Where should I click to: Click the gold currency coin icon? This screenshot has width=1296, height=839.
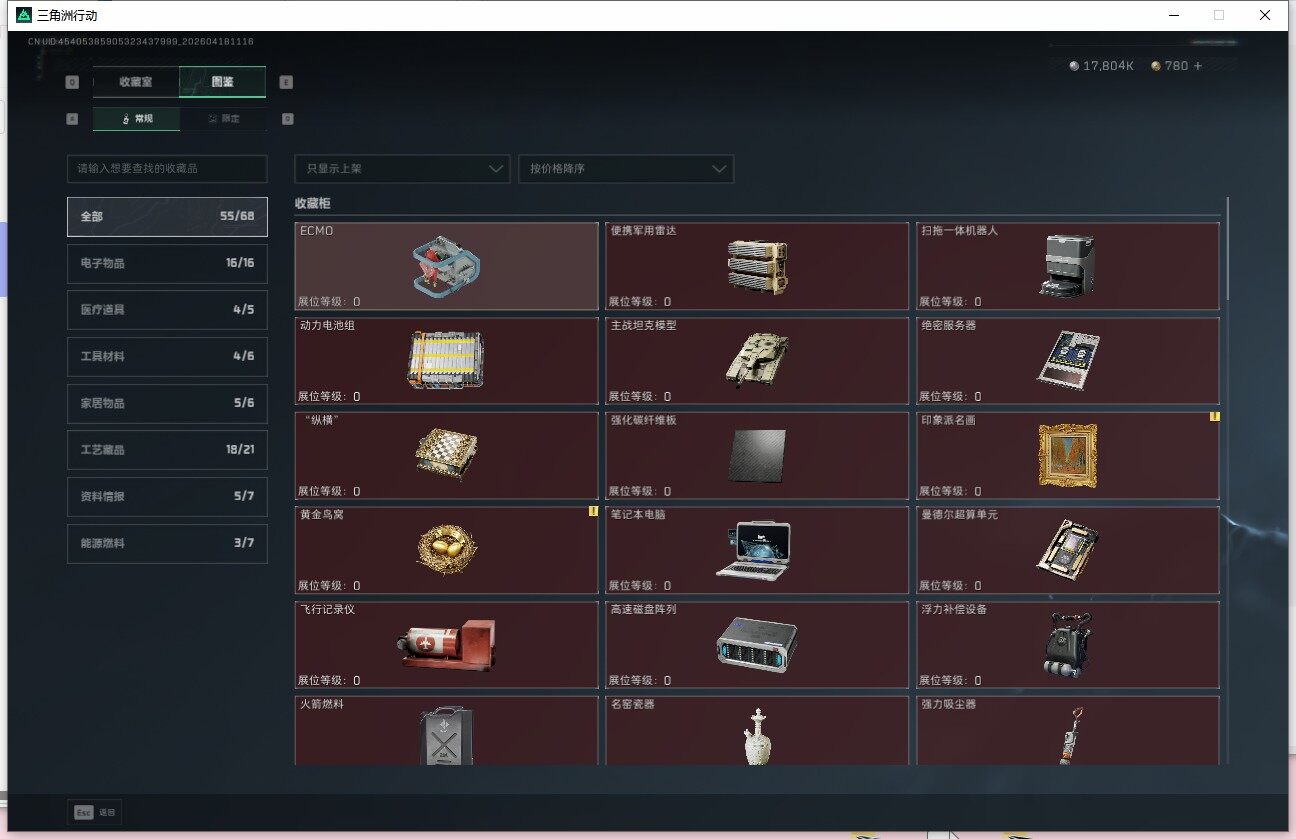(x=1156, y=66)
